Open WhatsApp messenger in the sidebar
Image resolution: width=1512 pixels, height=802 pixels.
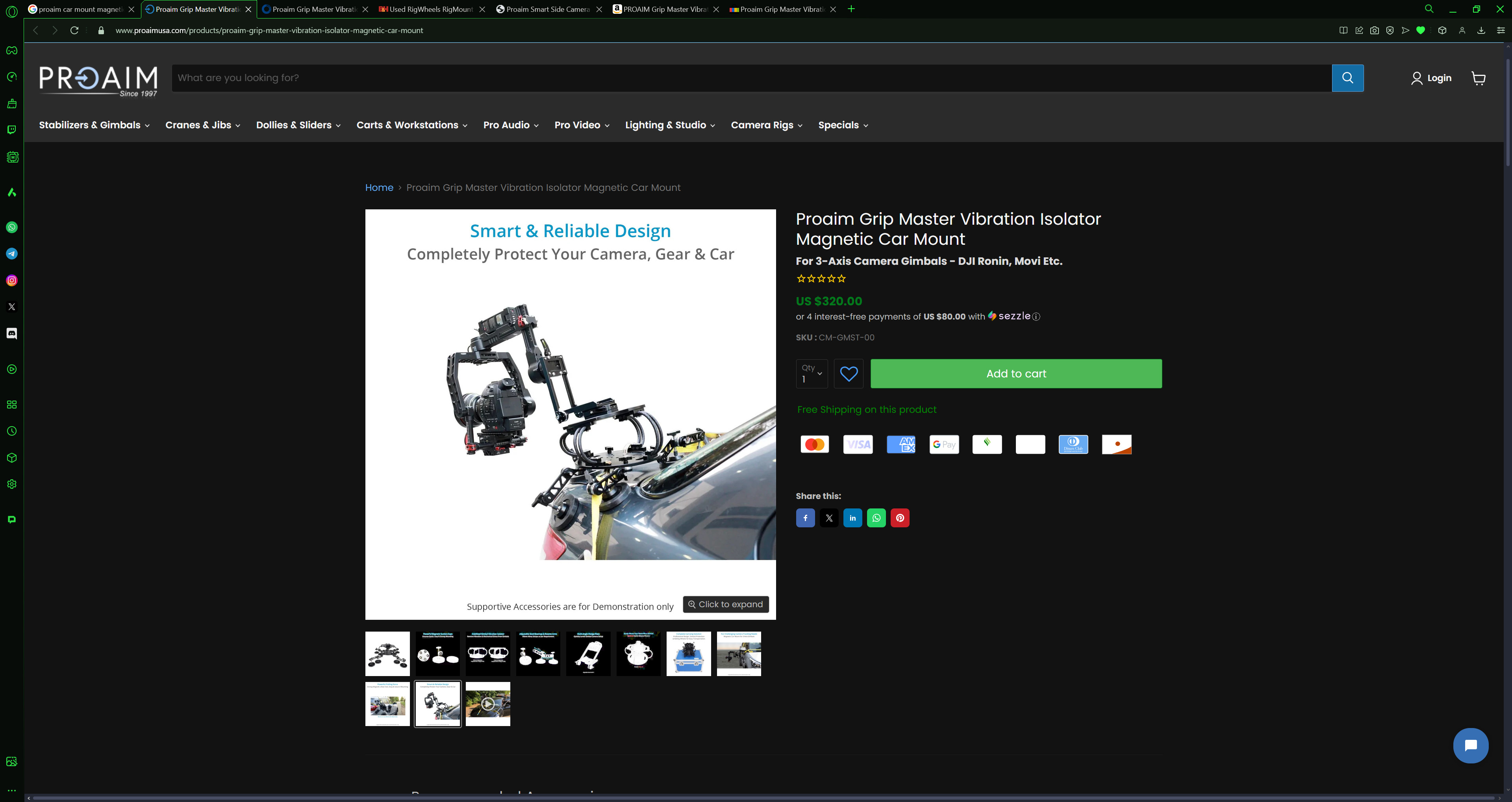12,227
